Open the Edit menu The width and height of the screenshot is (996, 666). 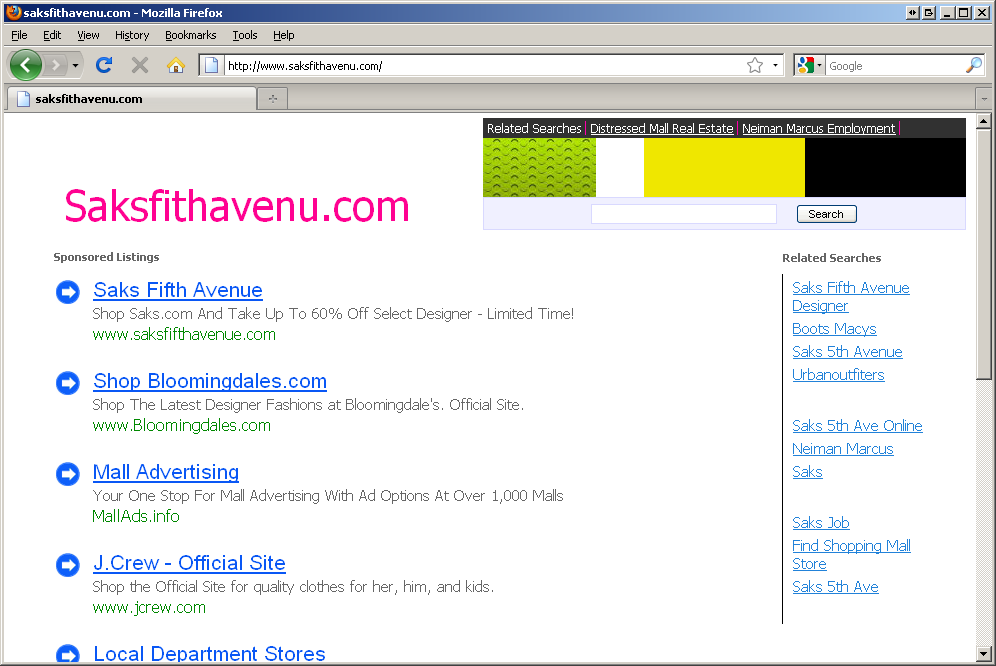pyautogui.click(x=52, y=35)
